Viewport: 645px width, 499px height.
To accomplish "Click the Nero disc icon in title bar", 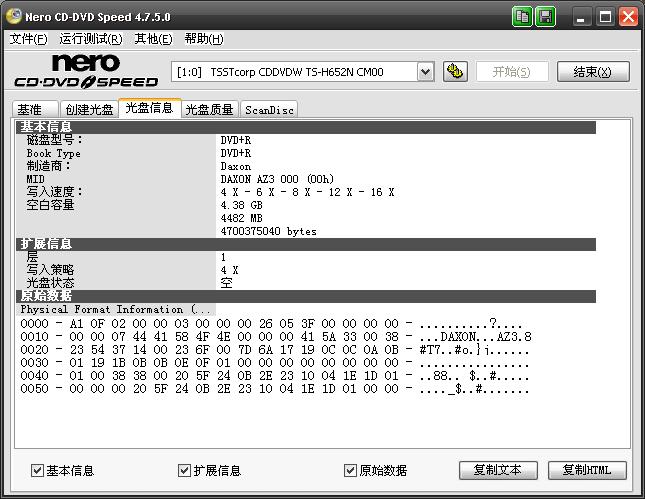I will click(14, 16).
